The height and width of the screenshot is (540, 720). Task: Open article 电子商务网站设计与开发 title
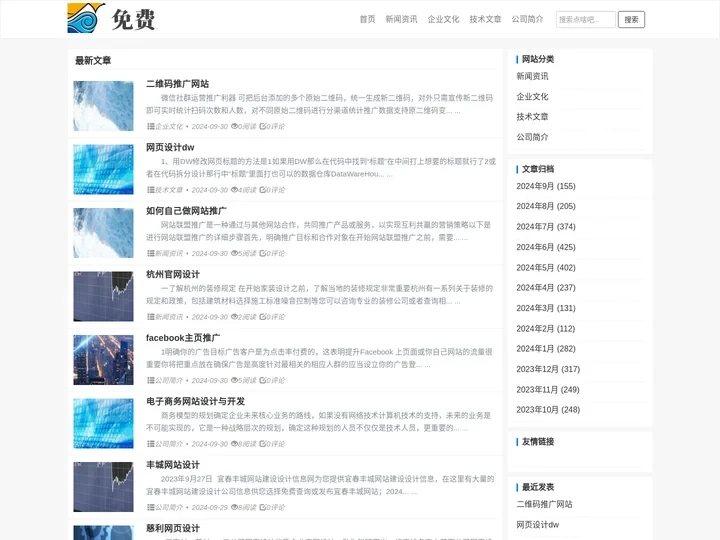pos(195,401)
